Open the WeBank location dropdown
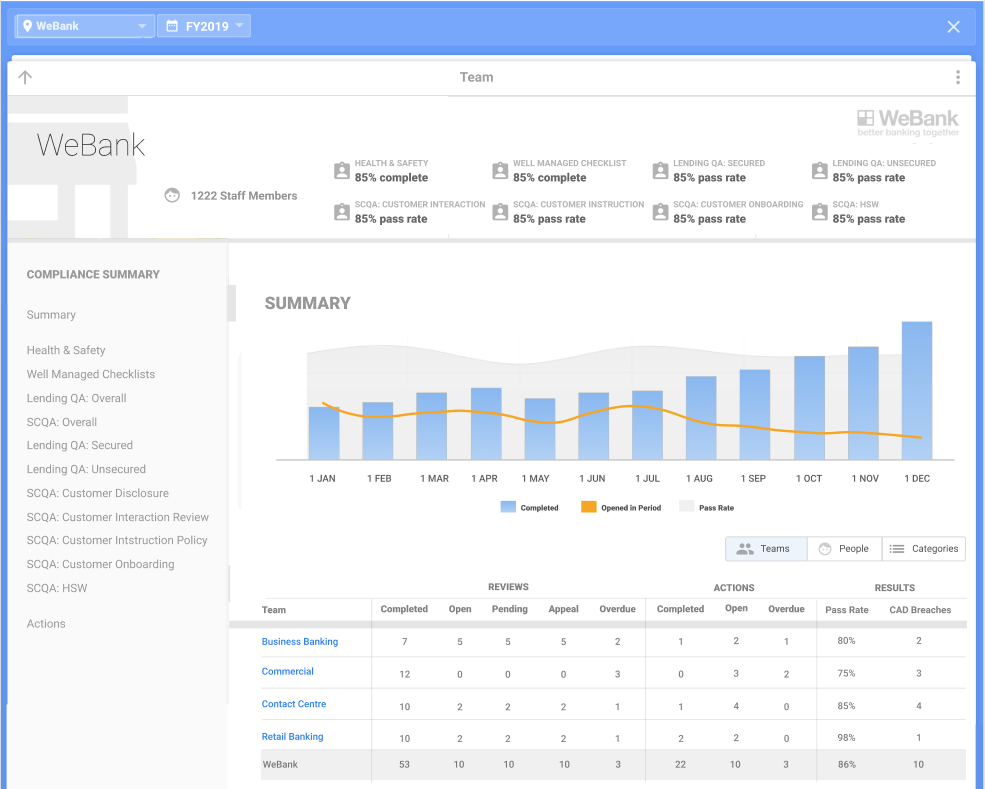The image size is (985, 789). pyautogui.click(x=85, y=26)
